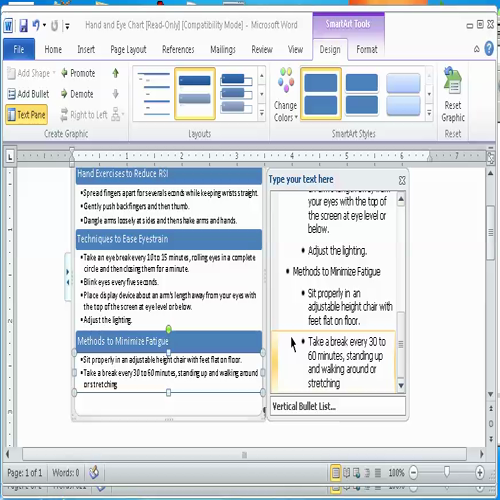Viewport: 500px width, 500px height.
Task: Click Methods to Minimize Fatigue in text pane
Action: coord(336,272)
